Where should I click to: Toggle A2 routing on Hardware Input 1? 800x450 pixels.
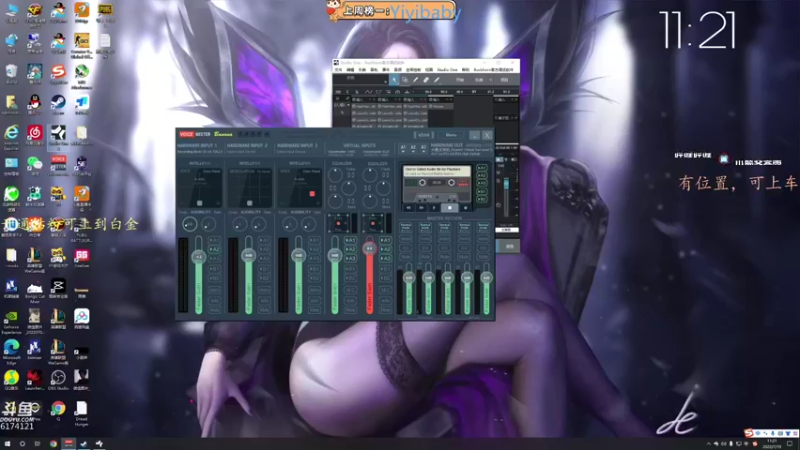(x=214, y=249)
